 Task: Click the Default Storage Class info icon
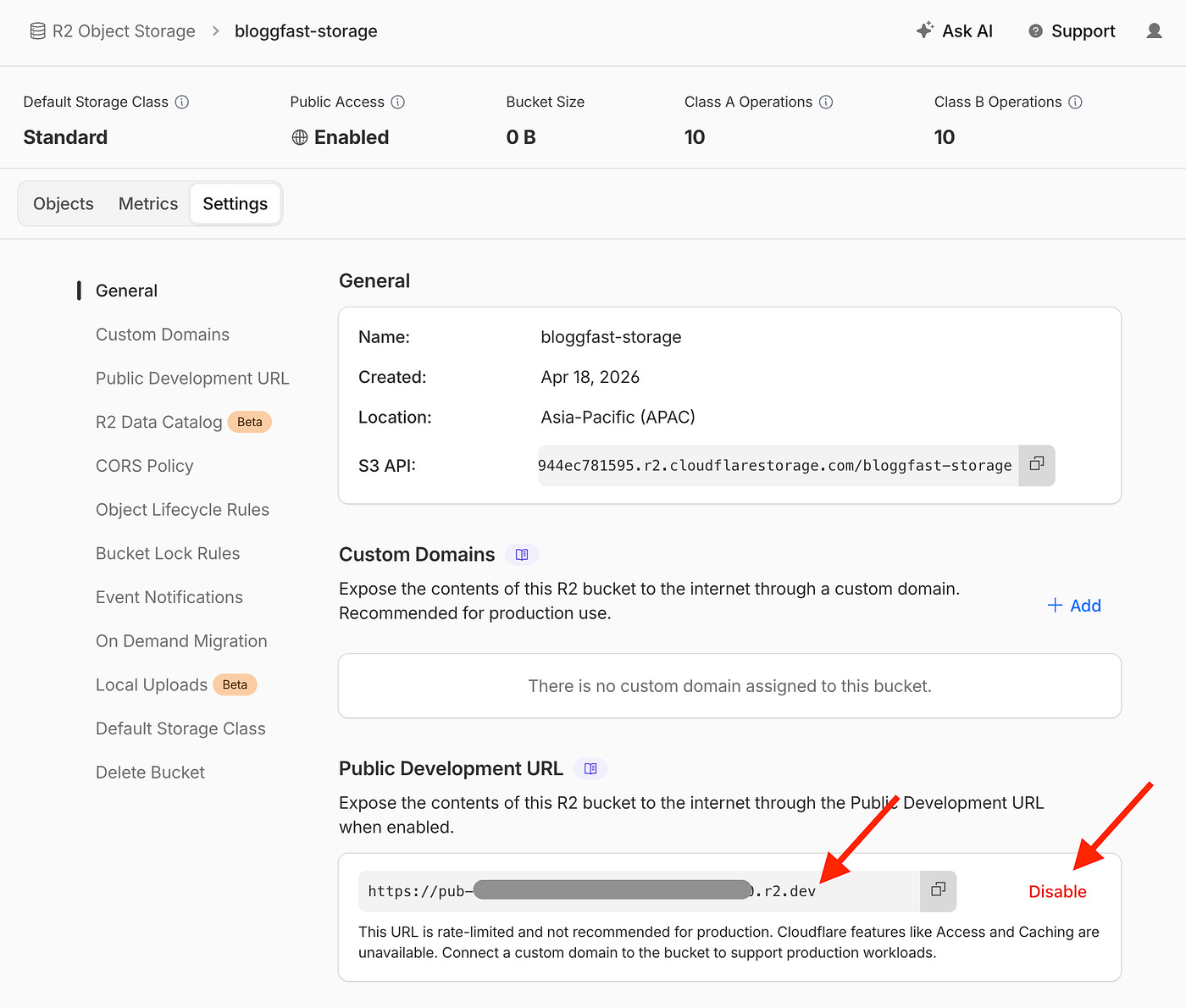click(182, 102)
